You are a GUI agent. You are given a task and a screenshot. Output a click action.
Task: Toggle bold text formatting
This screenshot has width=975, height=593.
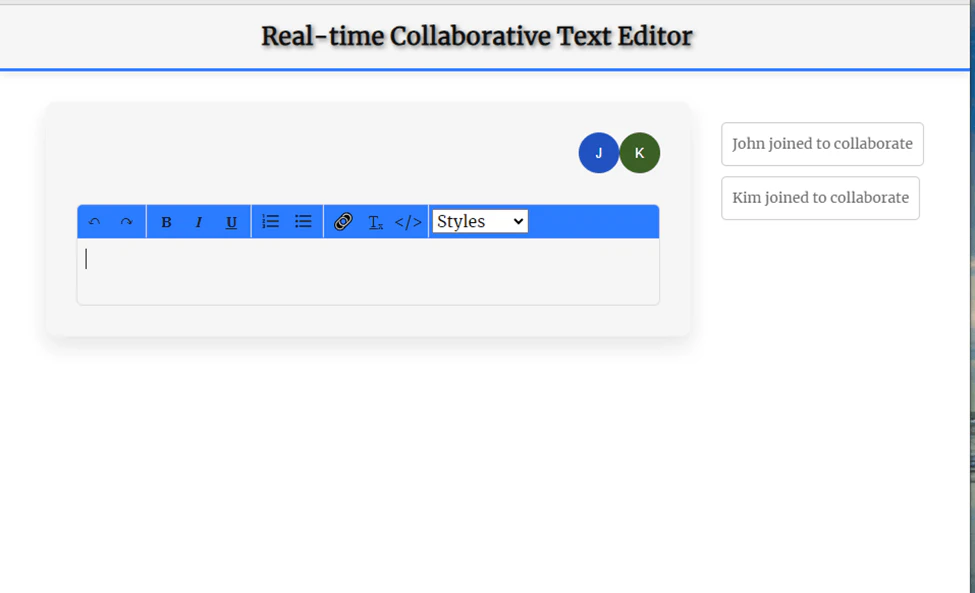[166, 221]
